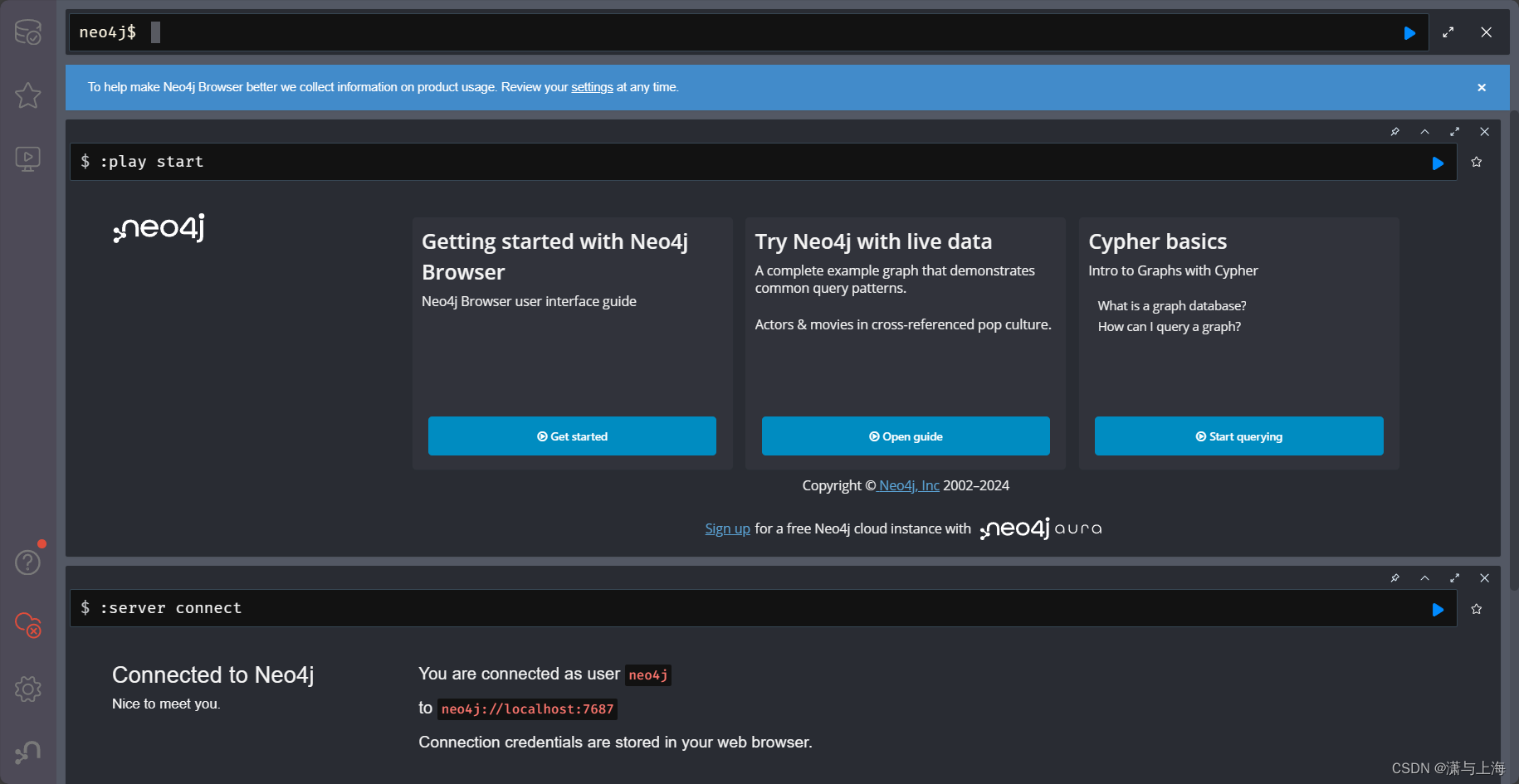
Task: Open the Database Information sidebar icon
Action: coord(28,32)
